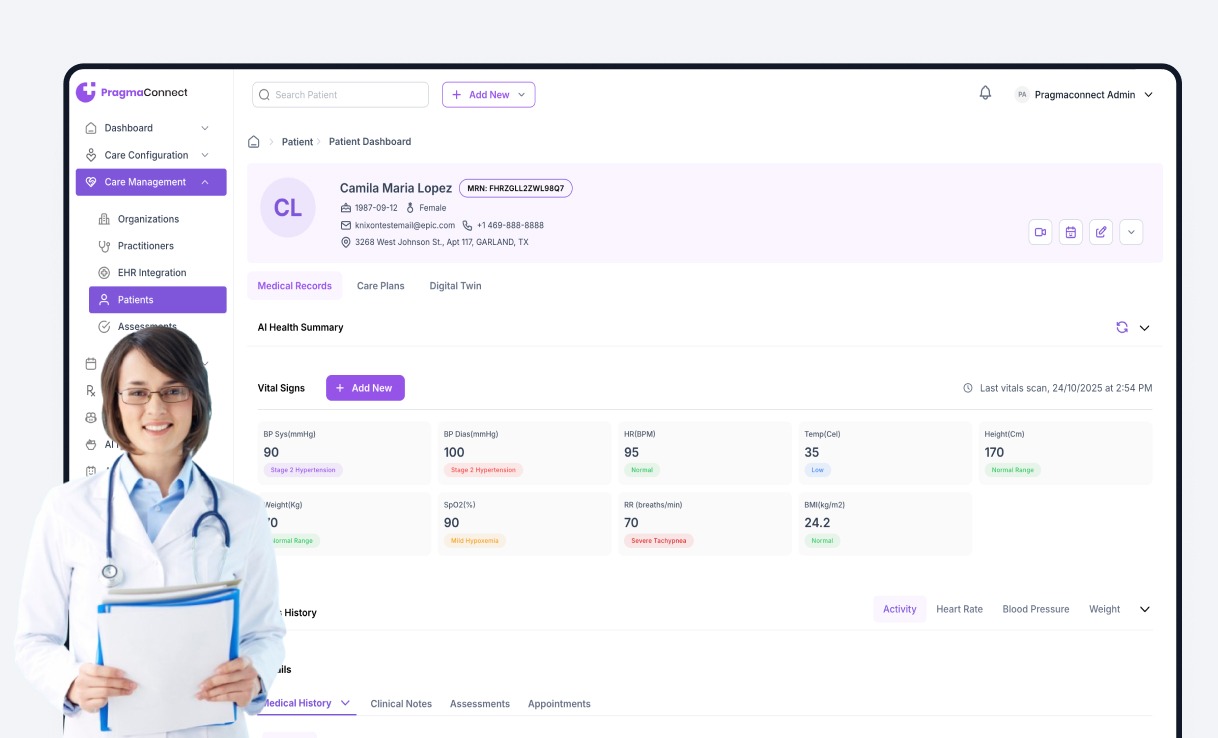Expand more patient actions chevron

[x=1131, y=232]
